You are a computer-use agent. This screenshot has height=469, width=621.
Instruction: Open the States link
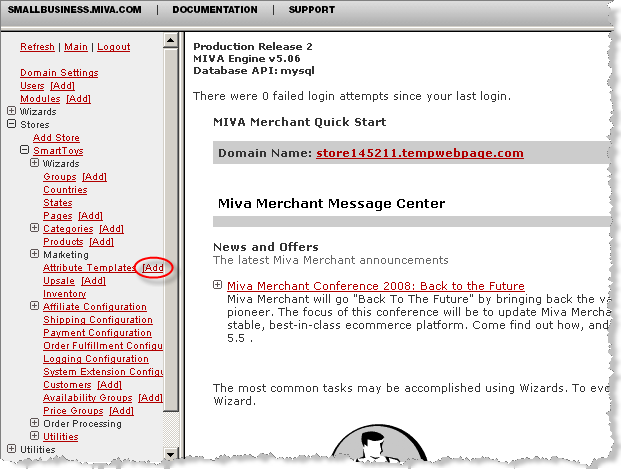(x=58, y=203)
